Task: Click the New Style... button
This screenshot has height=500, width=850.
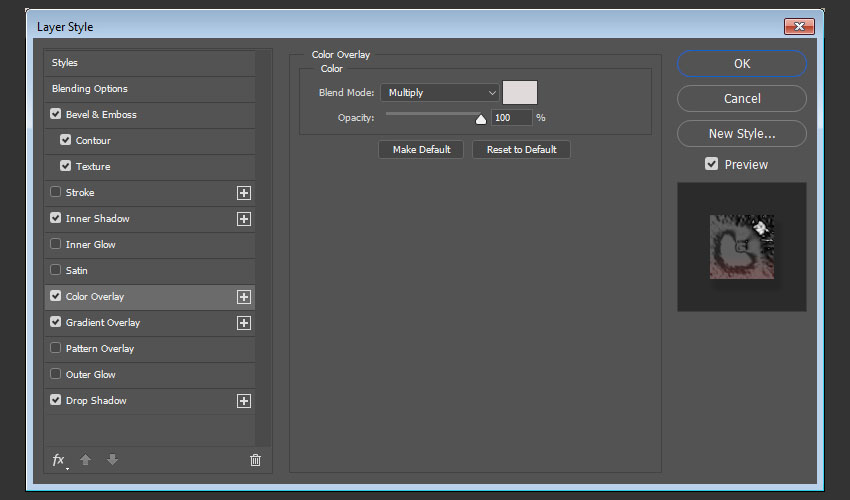Action: pos(741,134)
